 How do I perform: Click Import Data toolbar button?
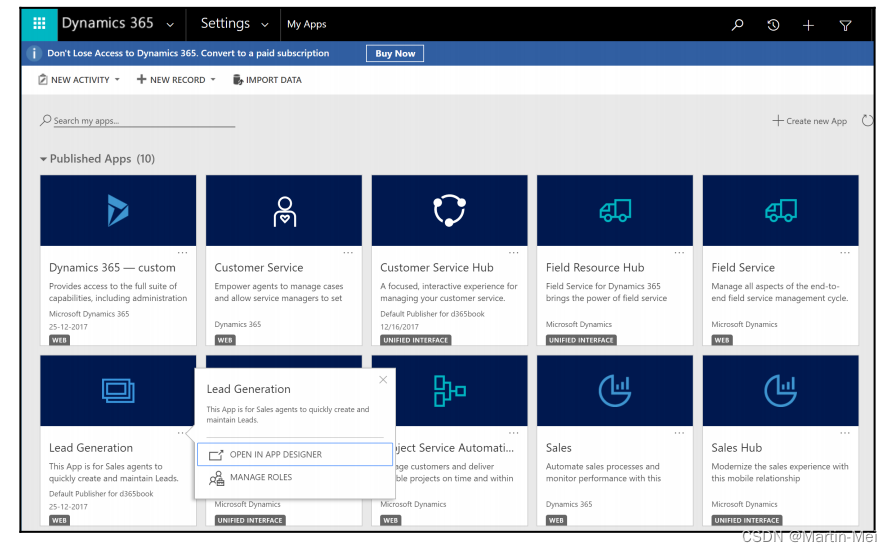267,80
